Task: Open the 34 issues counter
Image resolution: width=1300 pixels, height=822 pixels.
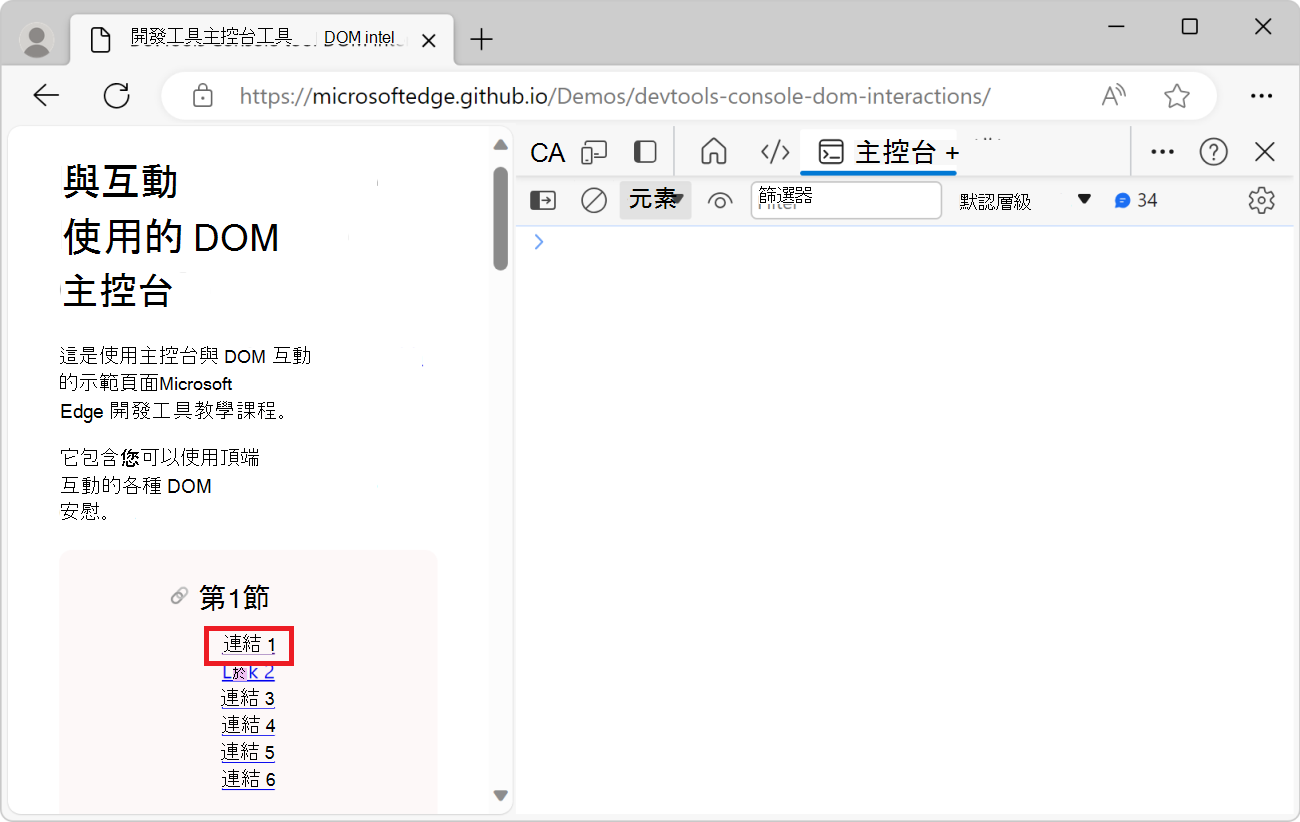Action: [1136, 201]
